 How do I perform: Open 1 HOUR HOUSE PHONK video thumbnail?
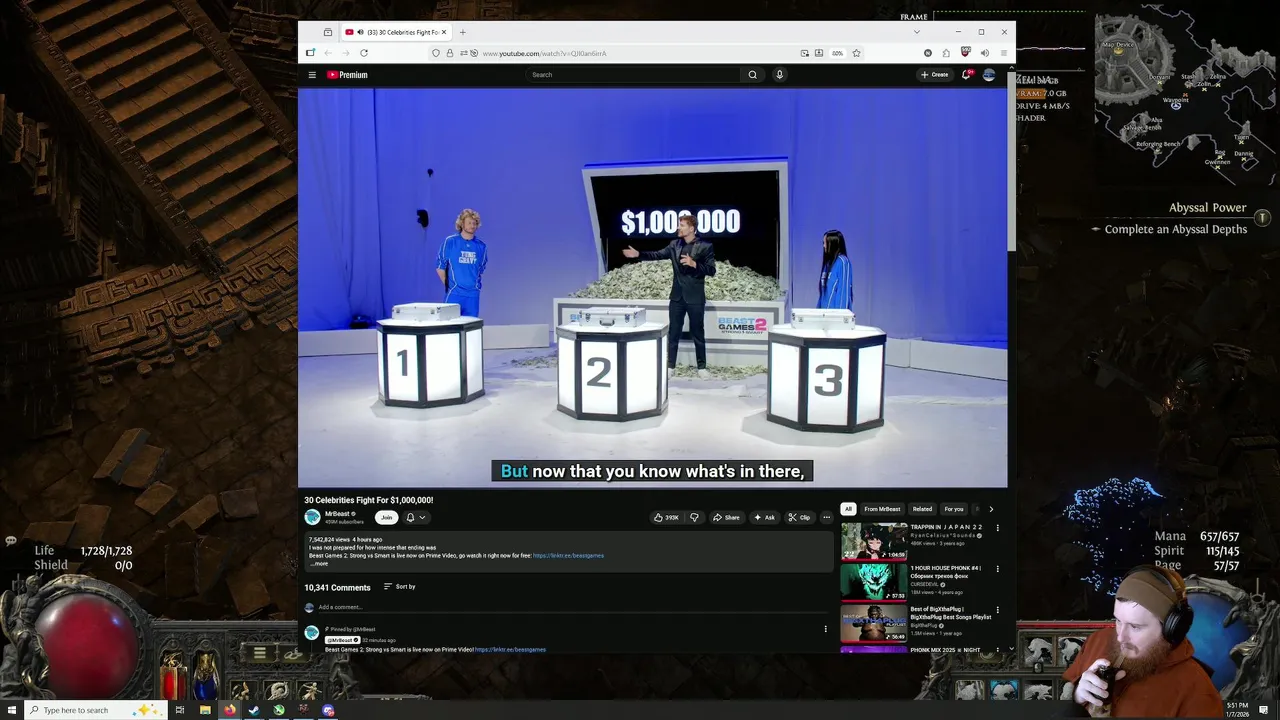coord(874,582)
